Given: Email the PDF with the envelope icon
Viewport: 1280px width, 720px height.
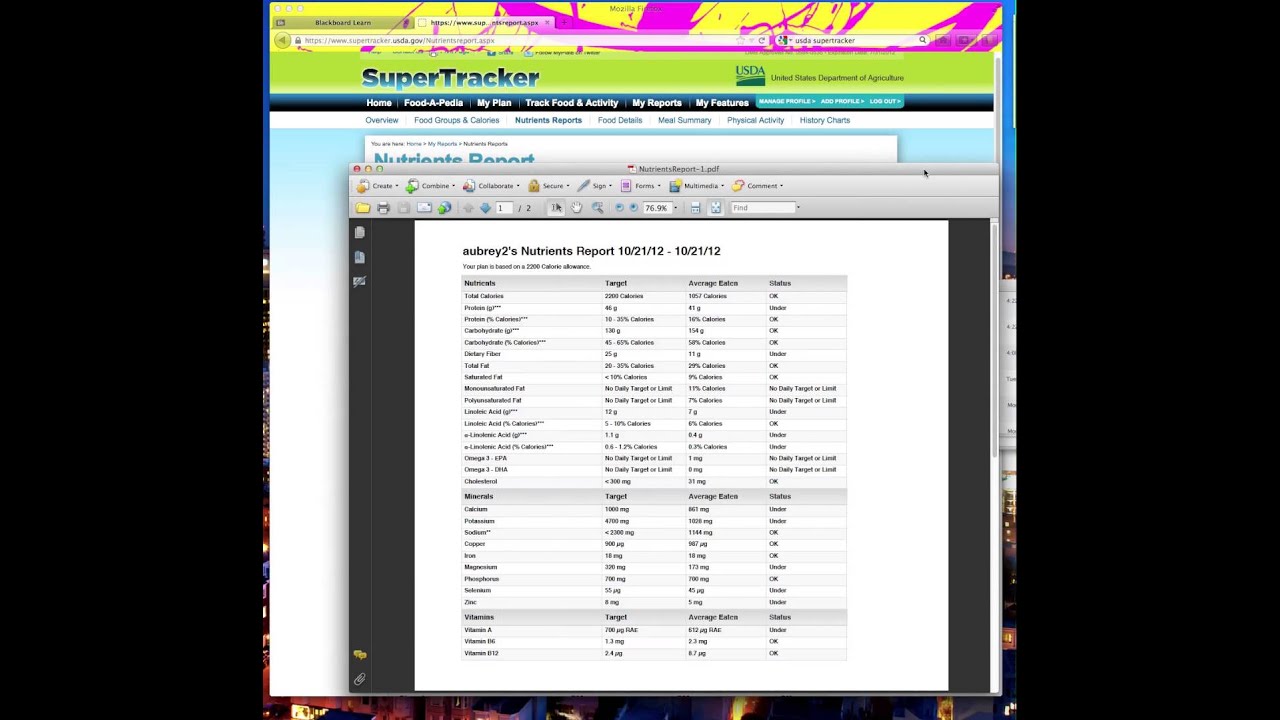Looking at the screenshot, I should pos(424,208).
